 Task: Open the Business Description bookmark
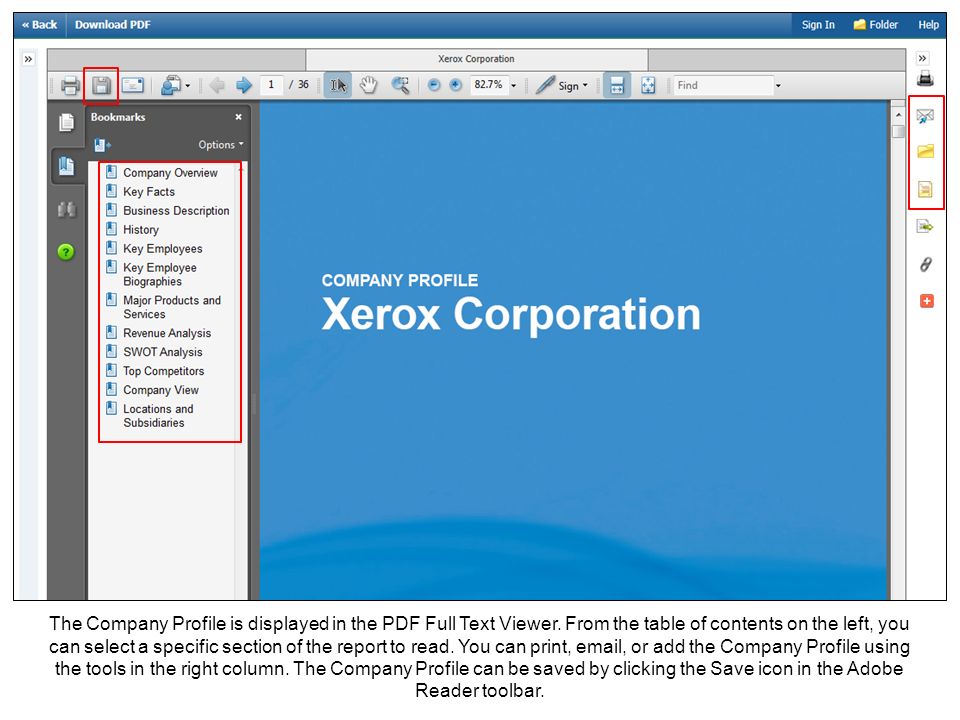click(x=176, y=211)
